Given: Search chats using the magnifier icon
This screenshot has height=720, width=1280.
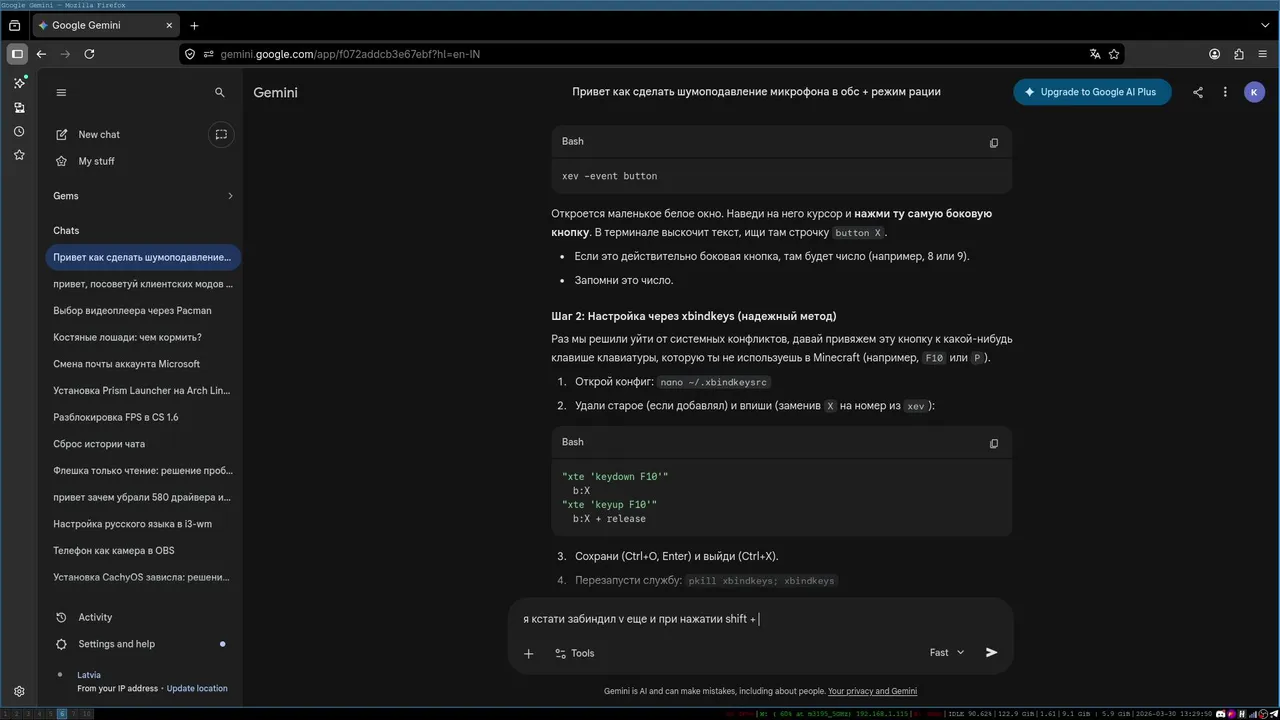Looking at the screenshot, I should [x=220, y=92].
